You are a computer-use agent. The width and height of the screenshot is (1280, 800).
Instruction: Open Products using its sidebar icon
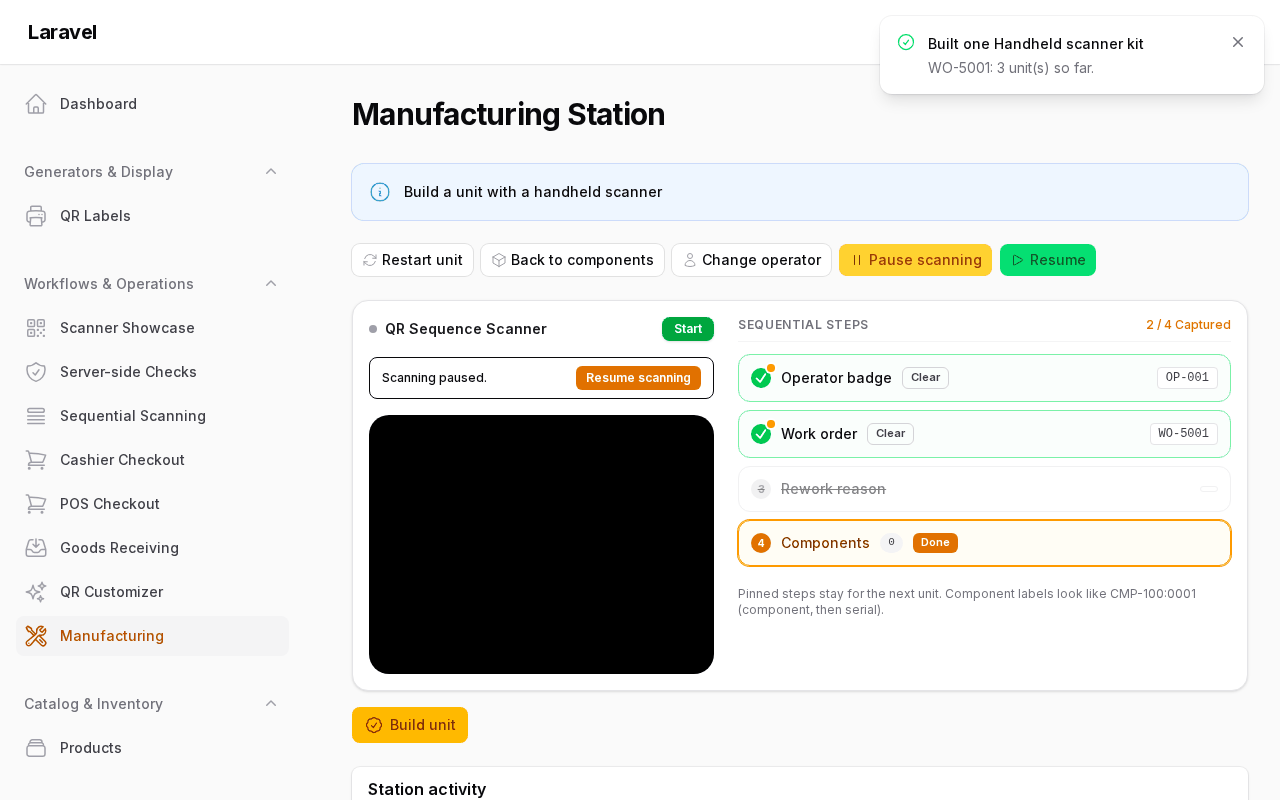[36, 748]
